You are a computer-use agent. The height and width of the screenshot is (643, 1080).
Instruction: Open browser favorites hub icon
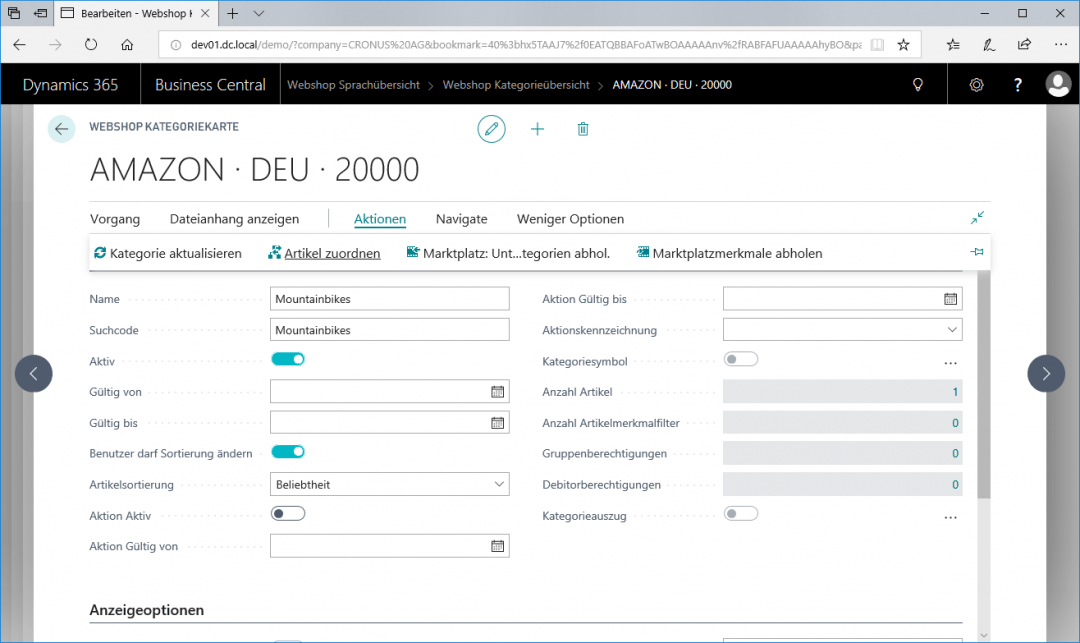pos(953,45)
